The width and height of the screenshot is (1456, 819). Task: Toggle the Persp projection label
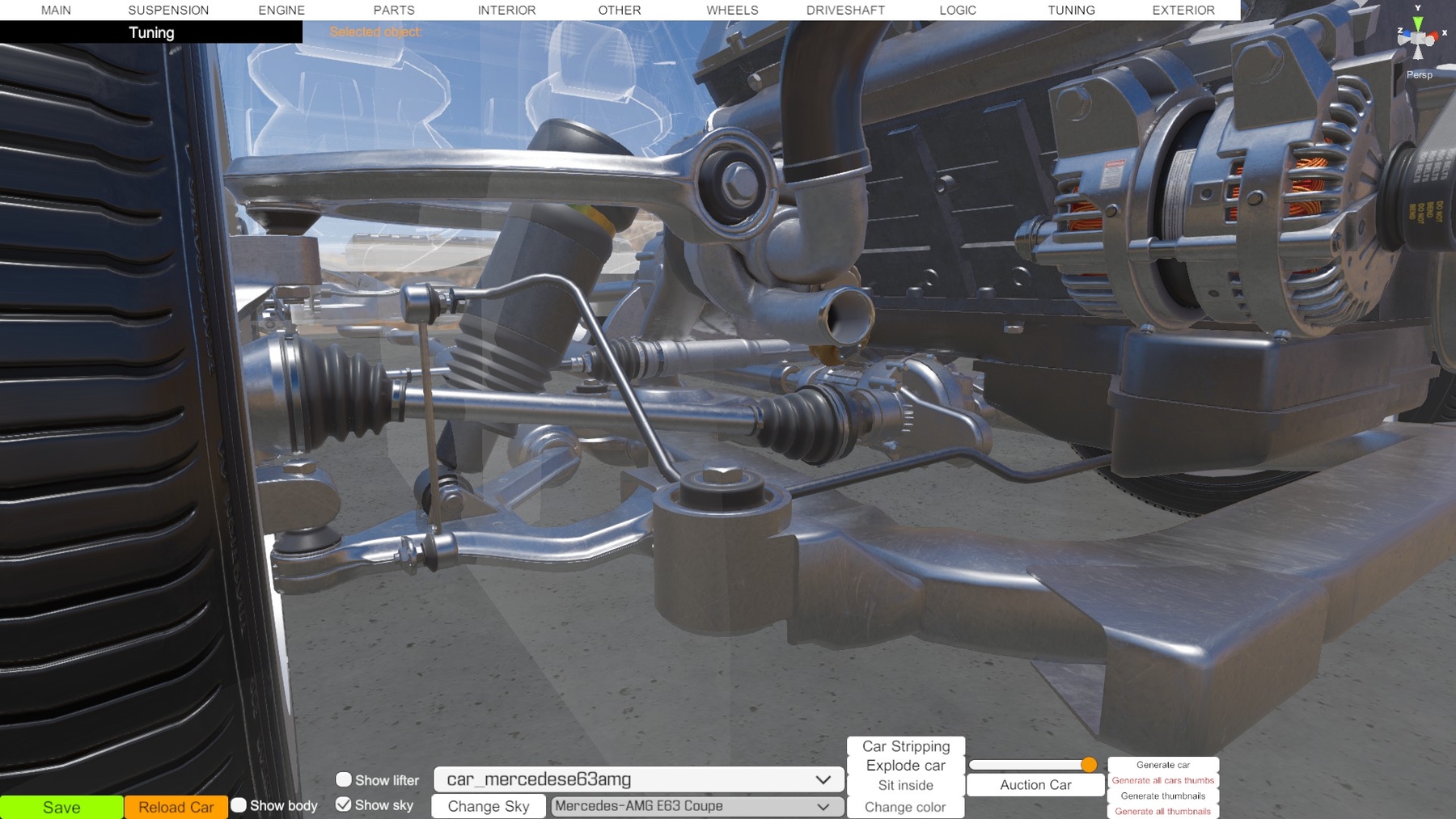point(1419,74)
